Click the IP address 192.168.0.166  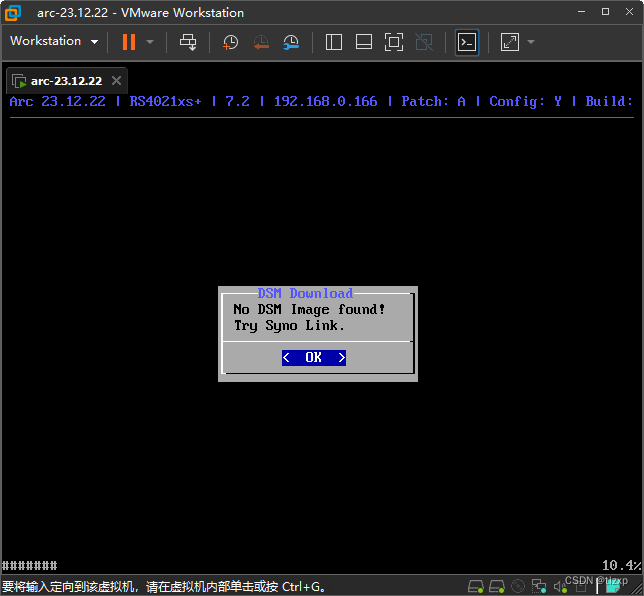tap(325, 101)
